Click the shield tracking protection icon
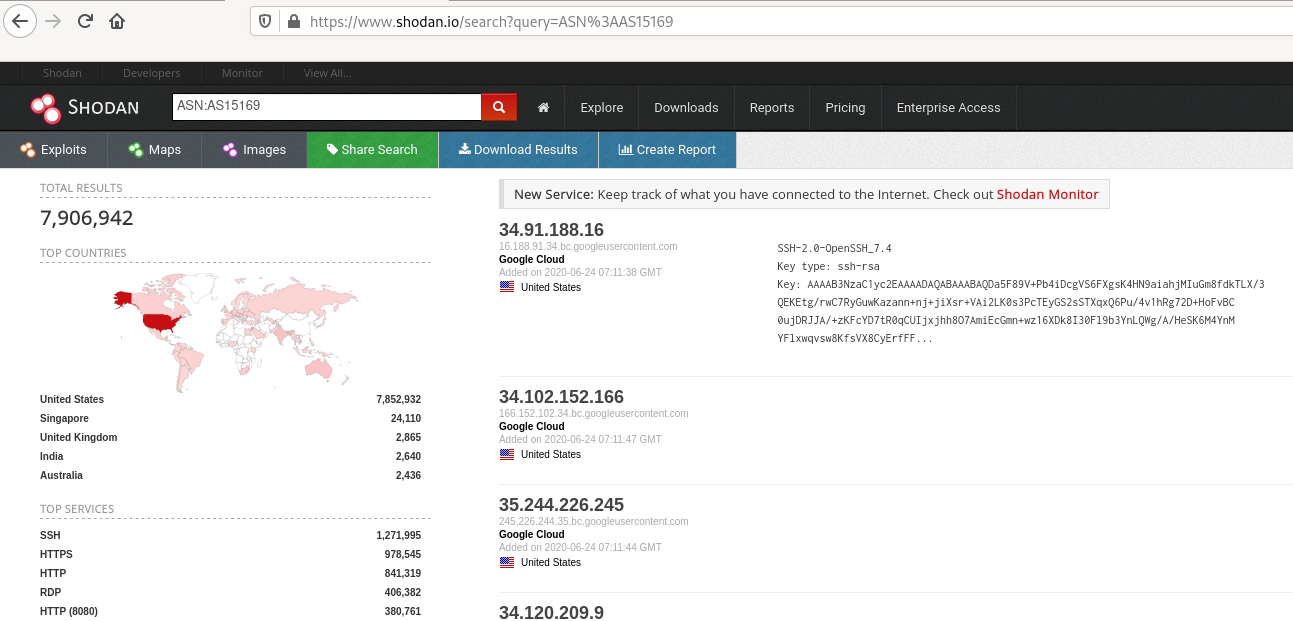 [x=265, y=21]
